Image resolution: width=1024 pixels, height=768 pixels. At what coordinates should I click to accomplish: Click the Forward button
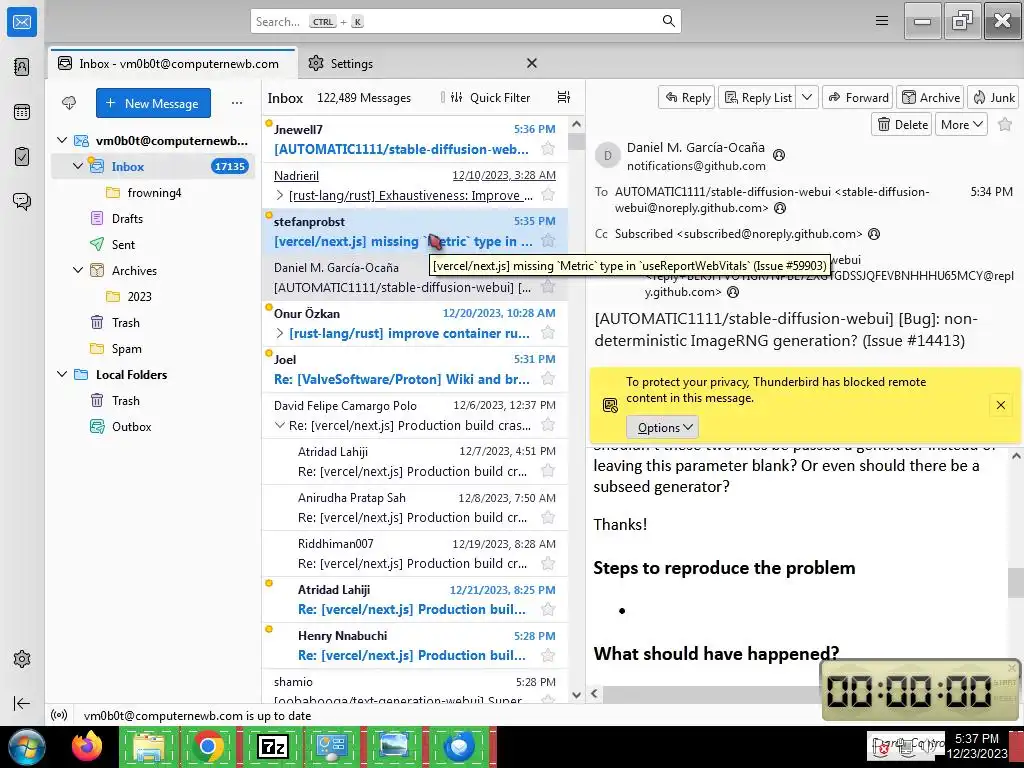(858, 97)
